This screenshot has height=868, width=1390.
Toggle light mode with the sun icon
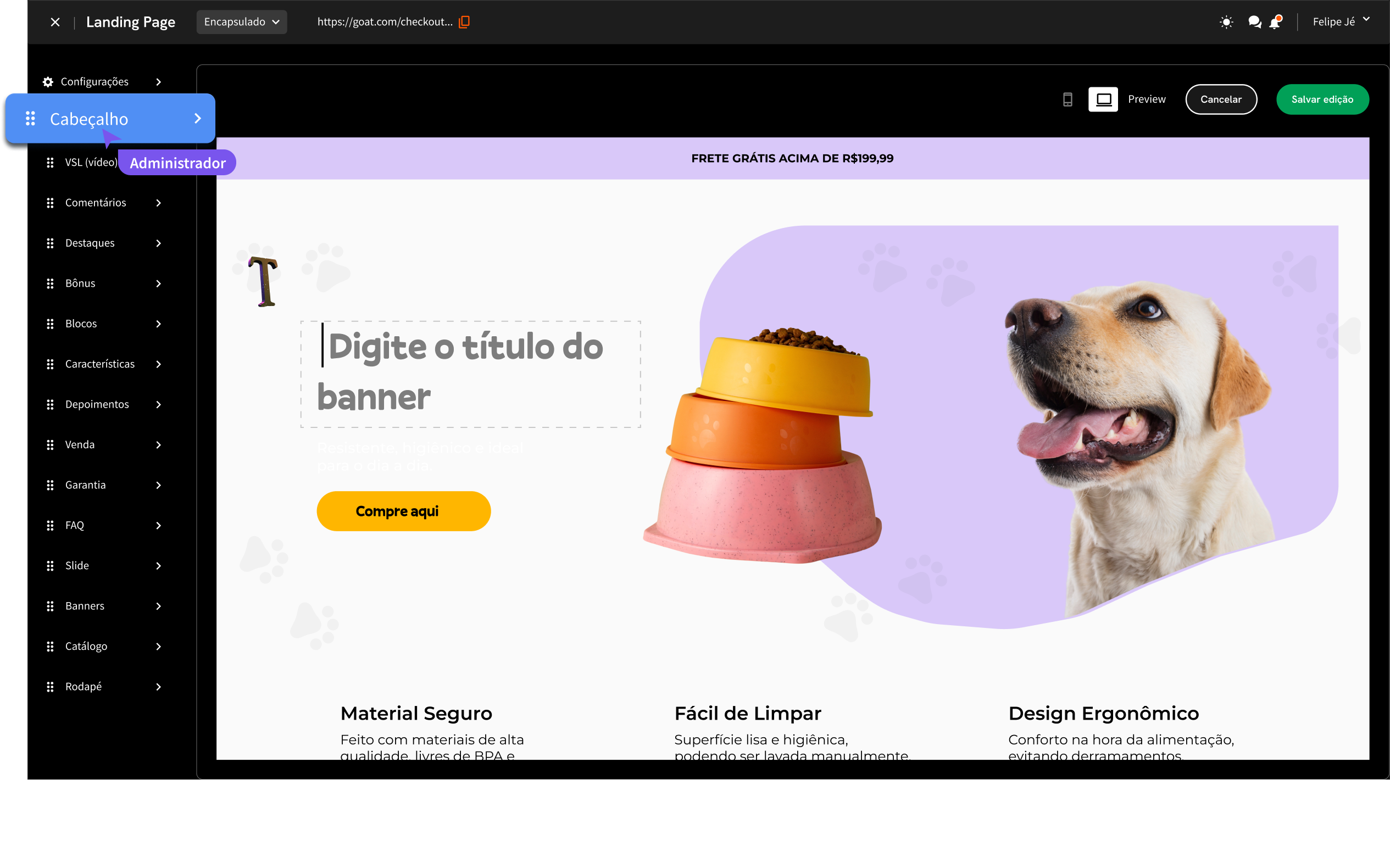click(x=1226, y=22)
